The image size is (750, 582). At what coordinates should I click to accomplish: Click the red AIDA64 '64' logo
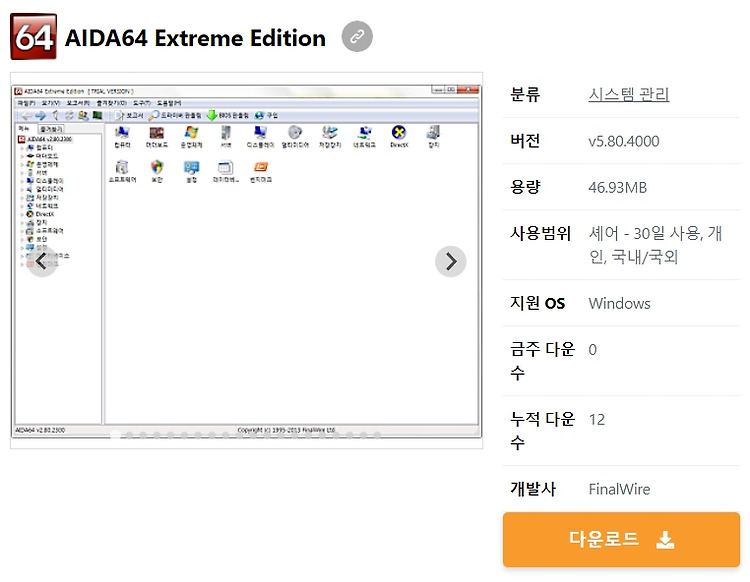point(33,36)
